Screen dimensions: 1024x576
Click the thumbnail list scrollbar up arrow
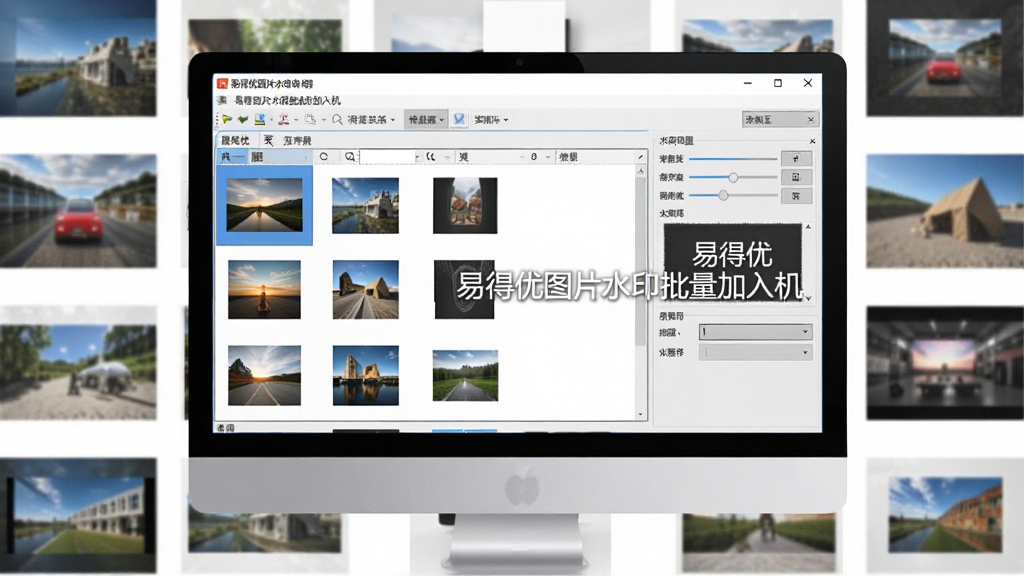tap(641, 171)
